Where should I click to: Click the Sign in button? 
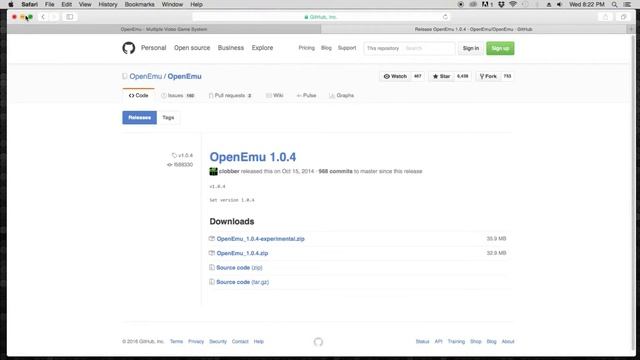(x=471, y=48)
